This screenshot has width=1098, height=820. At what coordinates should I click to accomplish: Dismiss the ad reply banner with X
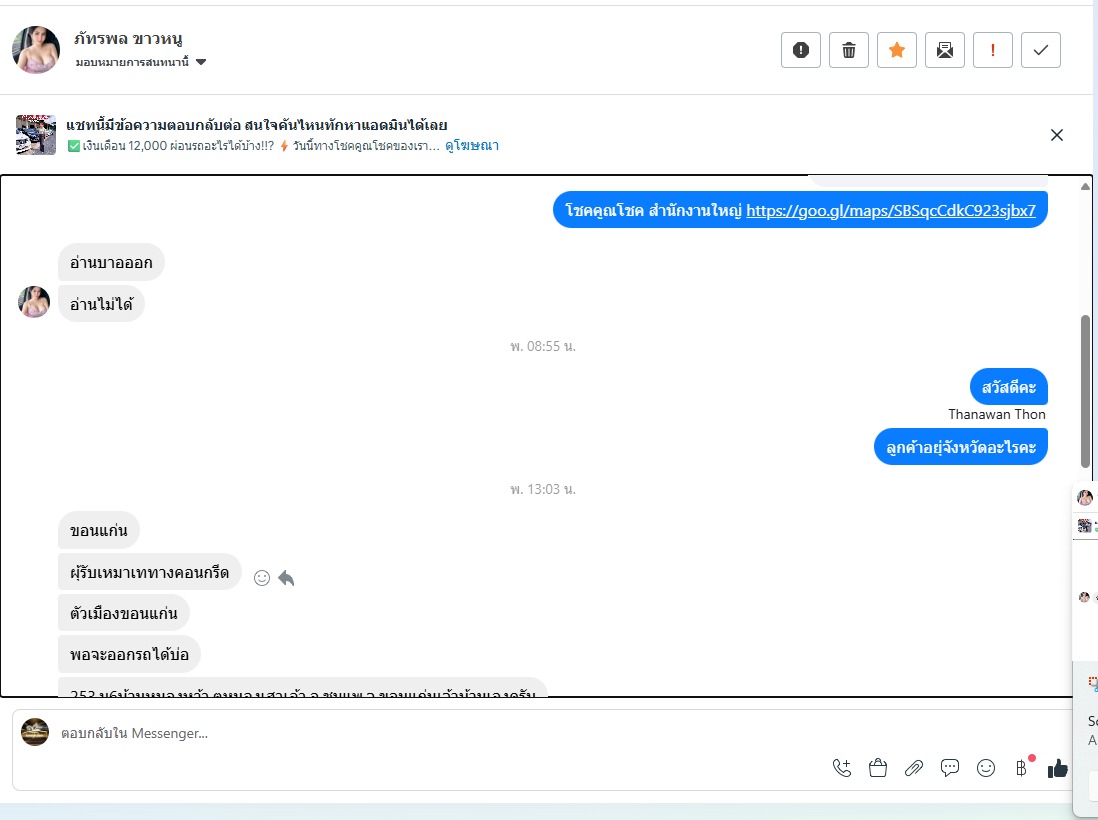[1057, 135]
